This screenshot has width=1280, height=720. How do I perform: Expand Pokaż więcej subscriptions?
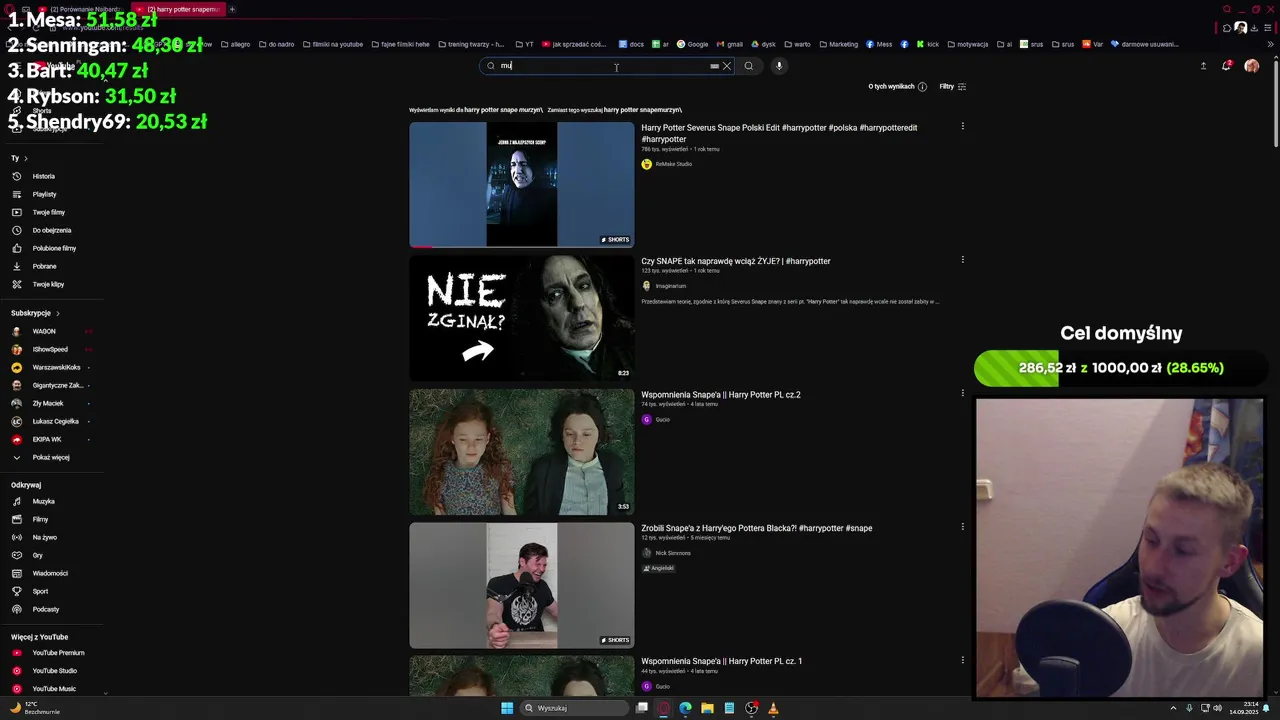[51, 457]
